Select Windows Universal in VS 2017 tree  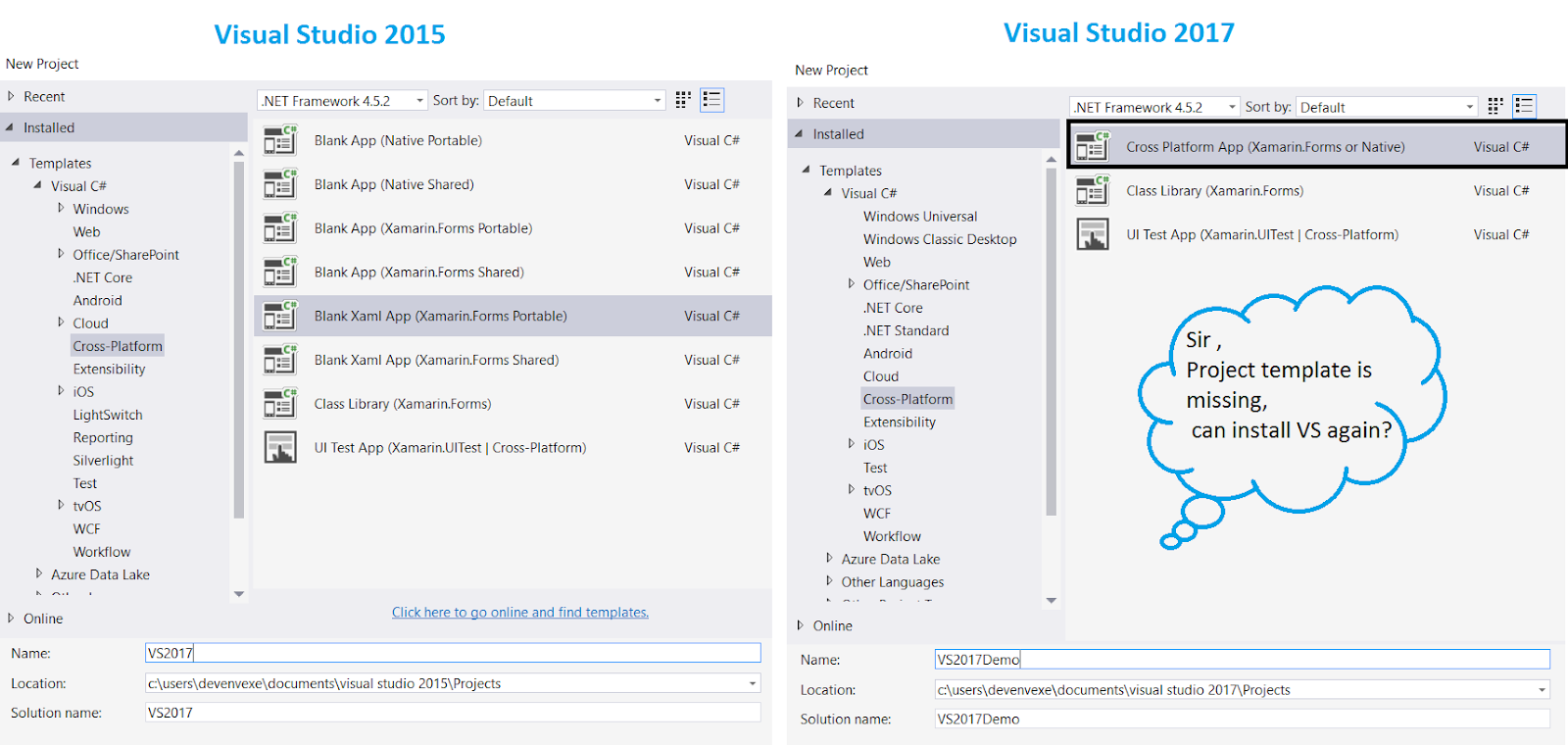(x=920, y=217)
